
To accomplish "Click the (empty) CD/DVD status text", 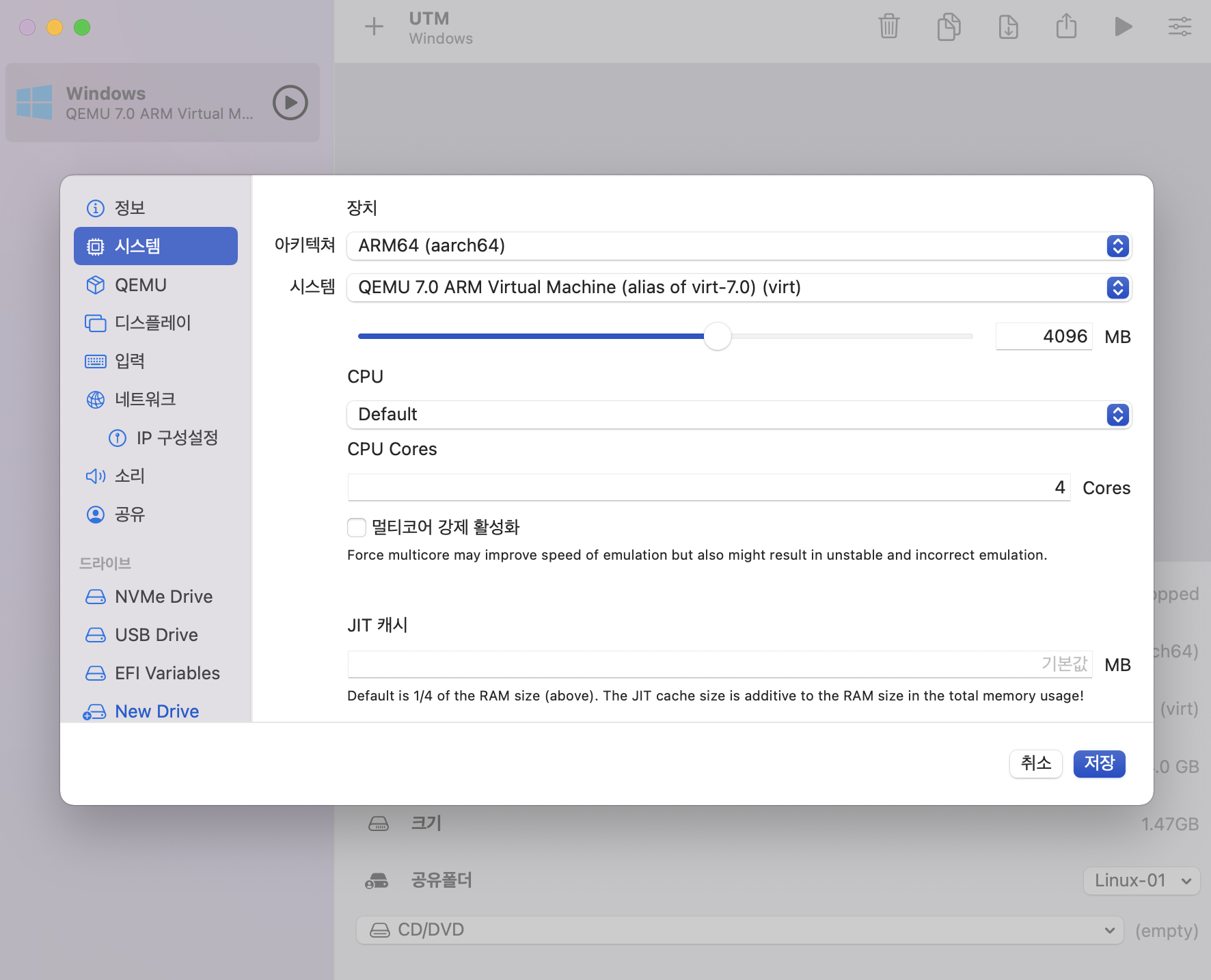I will [x=1167, y=930].
